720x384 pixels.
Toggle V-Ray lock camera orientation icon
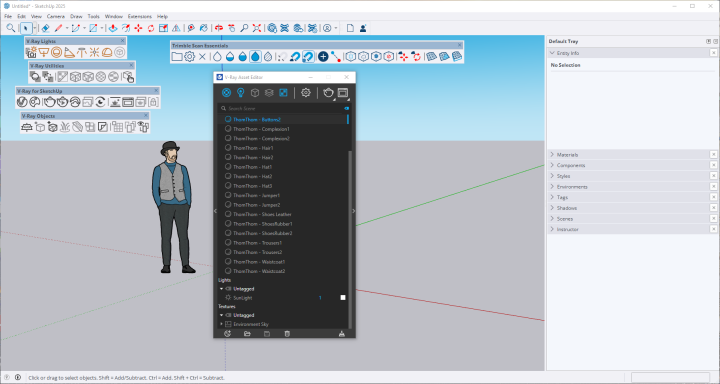(153, 102)
